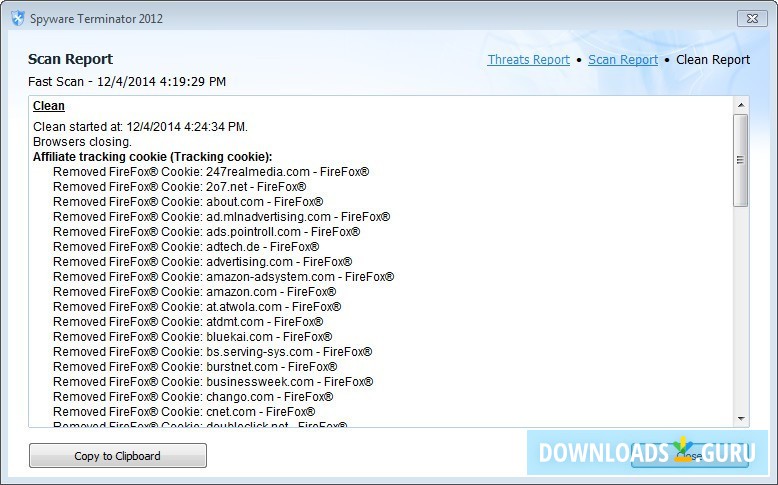The image size is (778, 485).
Task: Select the adtech.de cookie entry
Action: pos(186,246)
